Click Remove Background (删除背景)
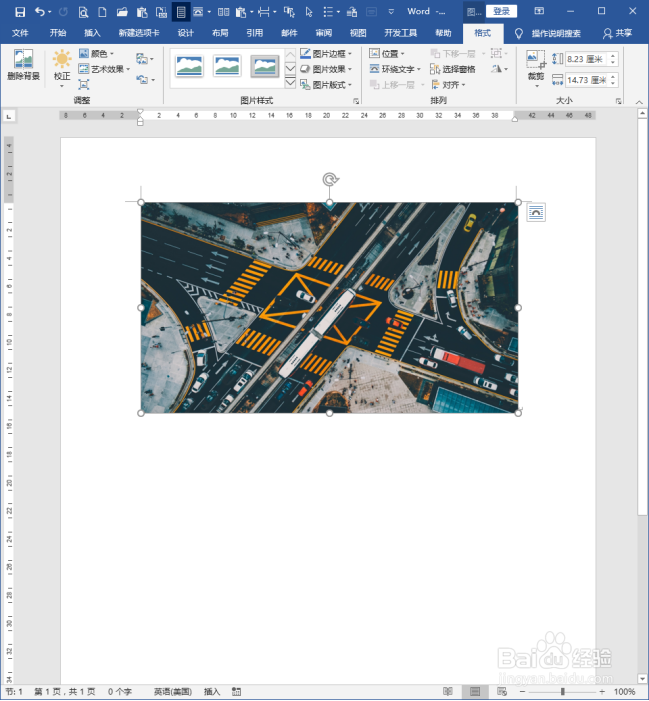 click(x=23, y=65)
